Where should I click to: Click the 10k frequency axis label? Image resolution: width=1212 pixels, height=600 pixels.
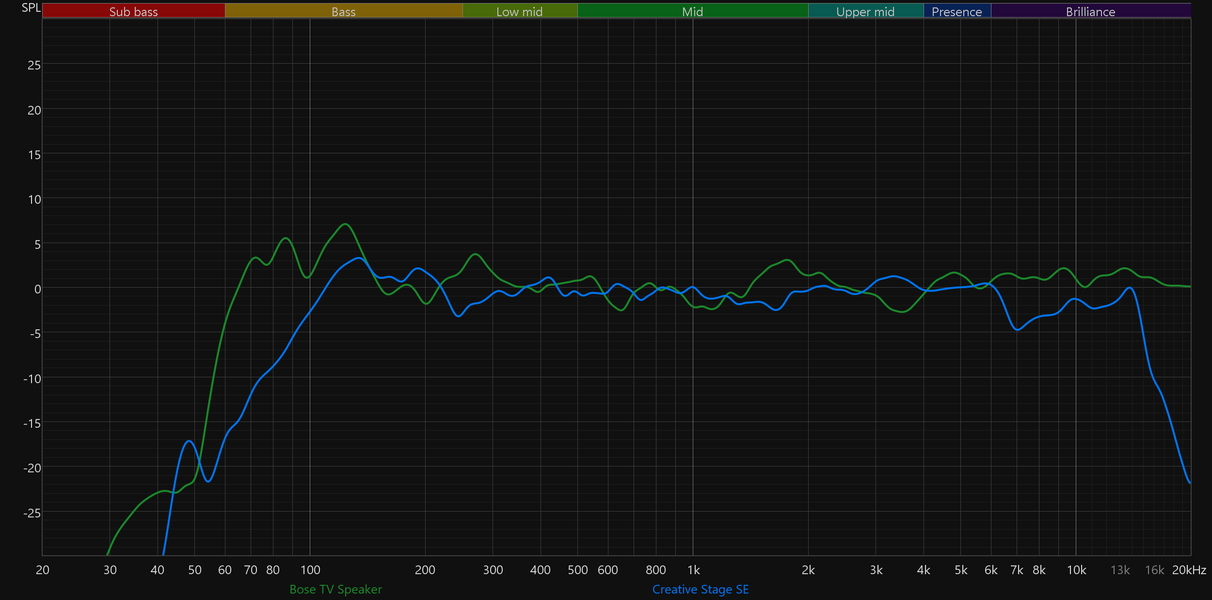click(1076, 570)
